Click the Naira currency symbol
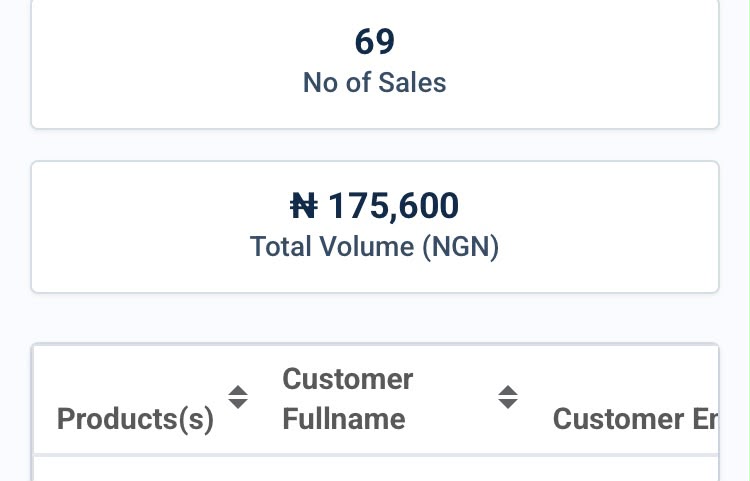750x481 pixels. click(304, 206)
